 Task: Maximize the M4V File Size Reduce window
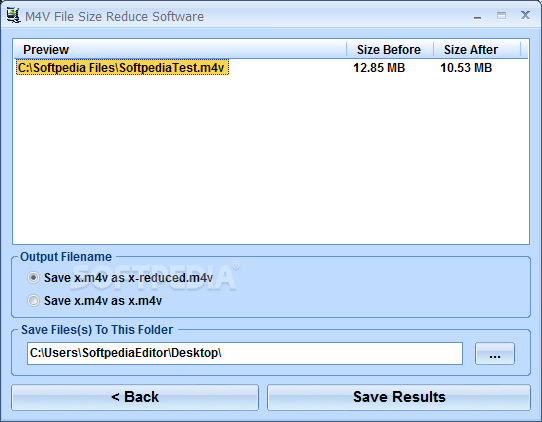(x=501, y=16)
